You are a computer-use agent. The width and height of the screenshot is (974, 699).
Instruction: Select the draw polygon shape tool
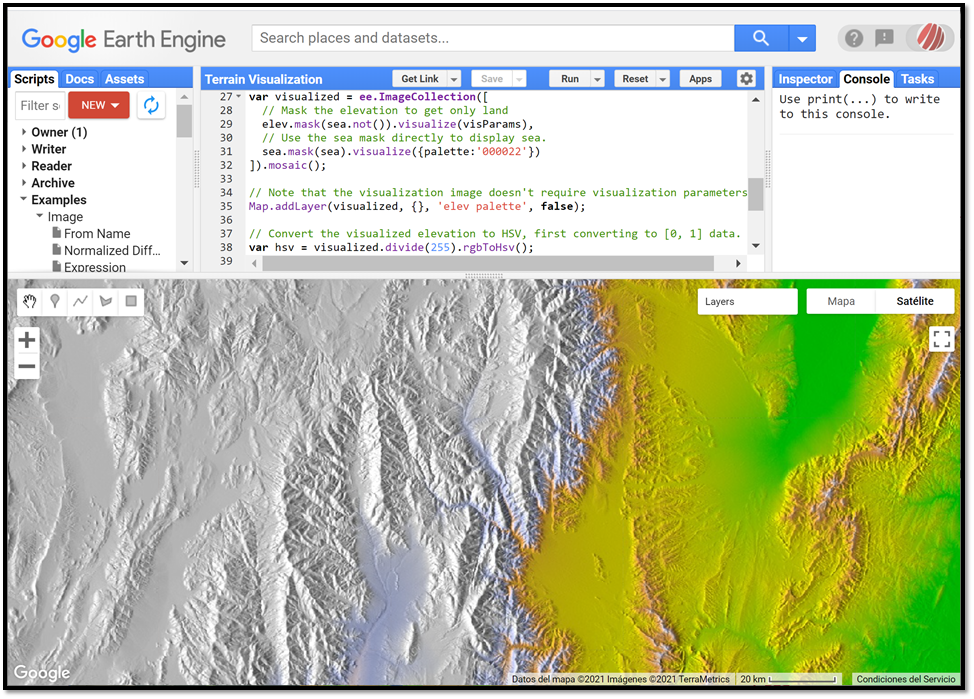tap(106, 301)
